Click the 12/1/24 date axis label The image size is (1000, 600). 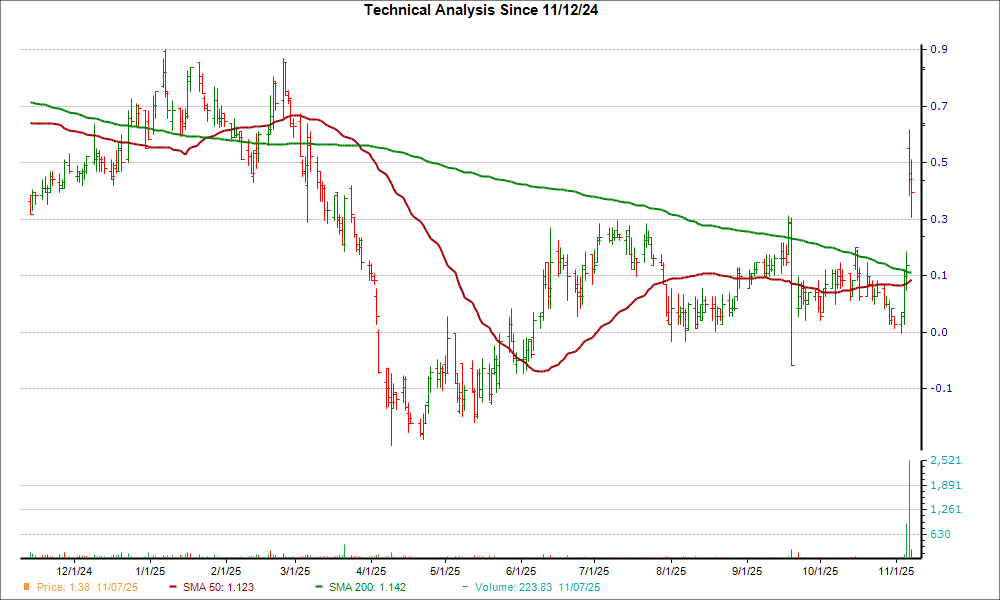tap(75, 570)
